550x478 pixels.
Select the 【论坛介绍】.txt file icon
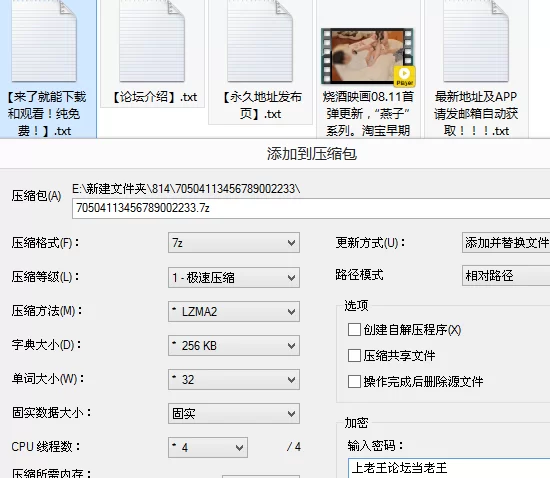click(x=152, y=41)
